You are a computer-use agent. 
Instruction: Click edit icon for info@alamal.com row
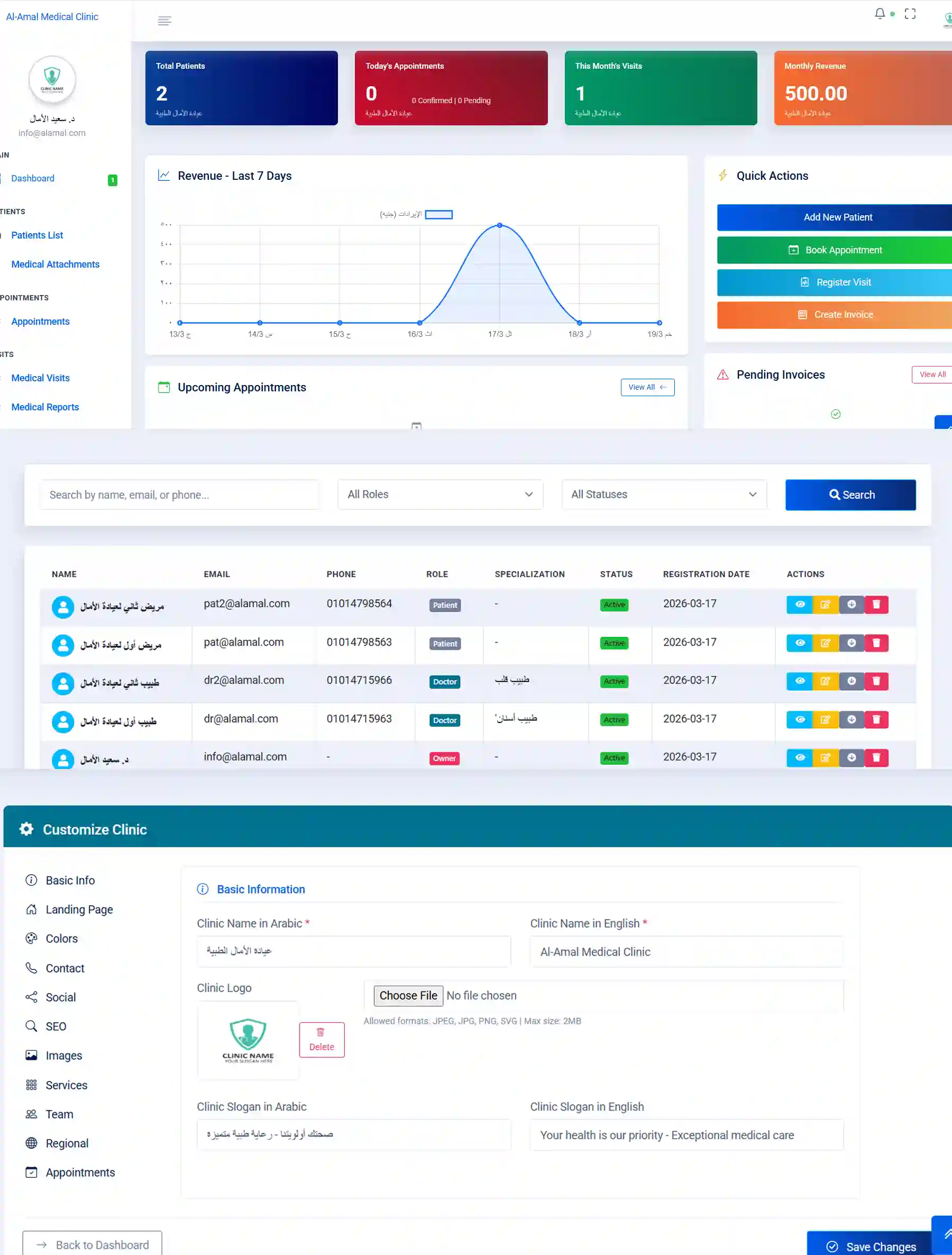tap(825, 758)
